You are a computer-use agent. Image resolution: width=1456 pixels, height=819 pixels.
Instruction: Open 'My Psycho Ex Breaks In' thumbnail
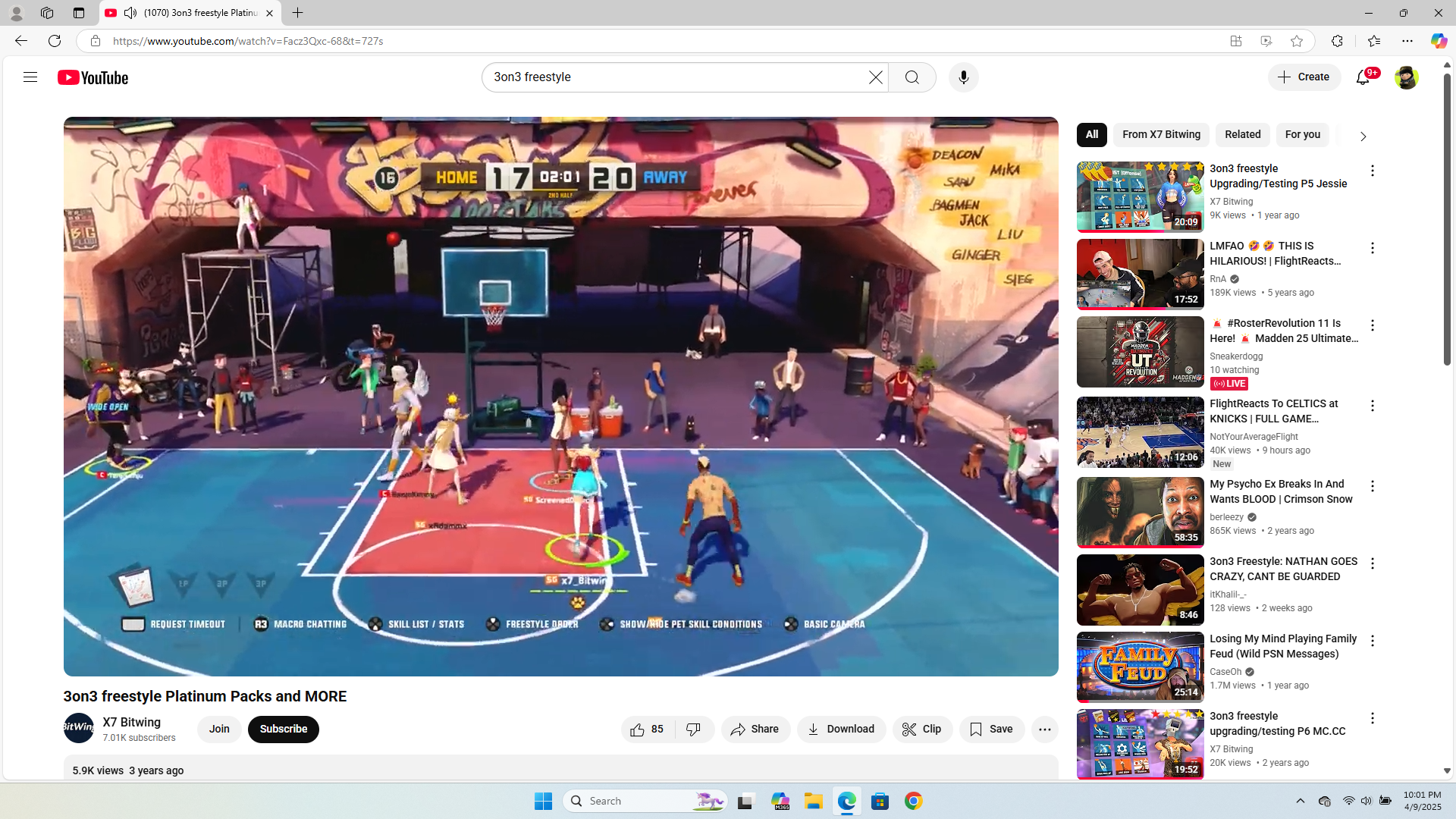(x=1141, y=513)
